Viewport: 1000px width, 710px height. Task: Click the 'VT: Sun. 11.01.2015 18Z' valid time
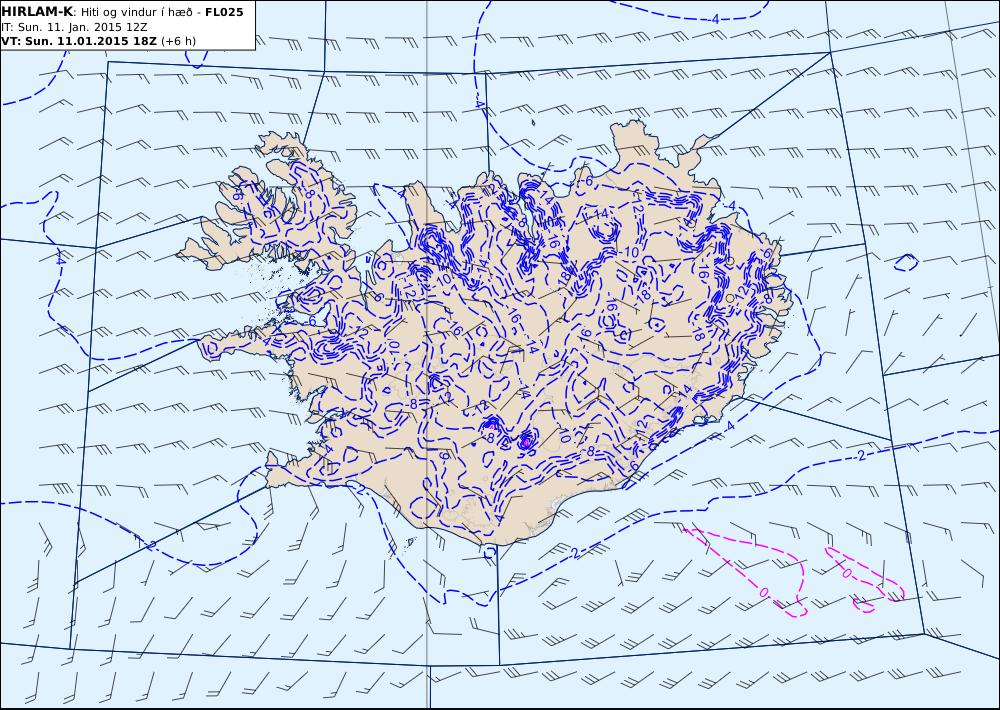pyautogui.click(x=79, y=41)
